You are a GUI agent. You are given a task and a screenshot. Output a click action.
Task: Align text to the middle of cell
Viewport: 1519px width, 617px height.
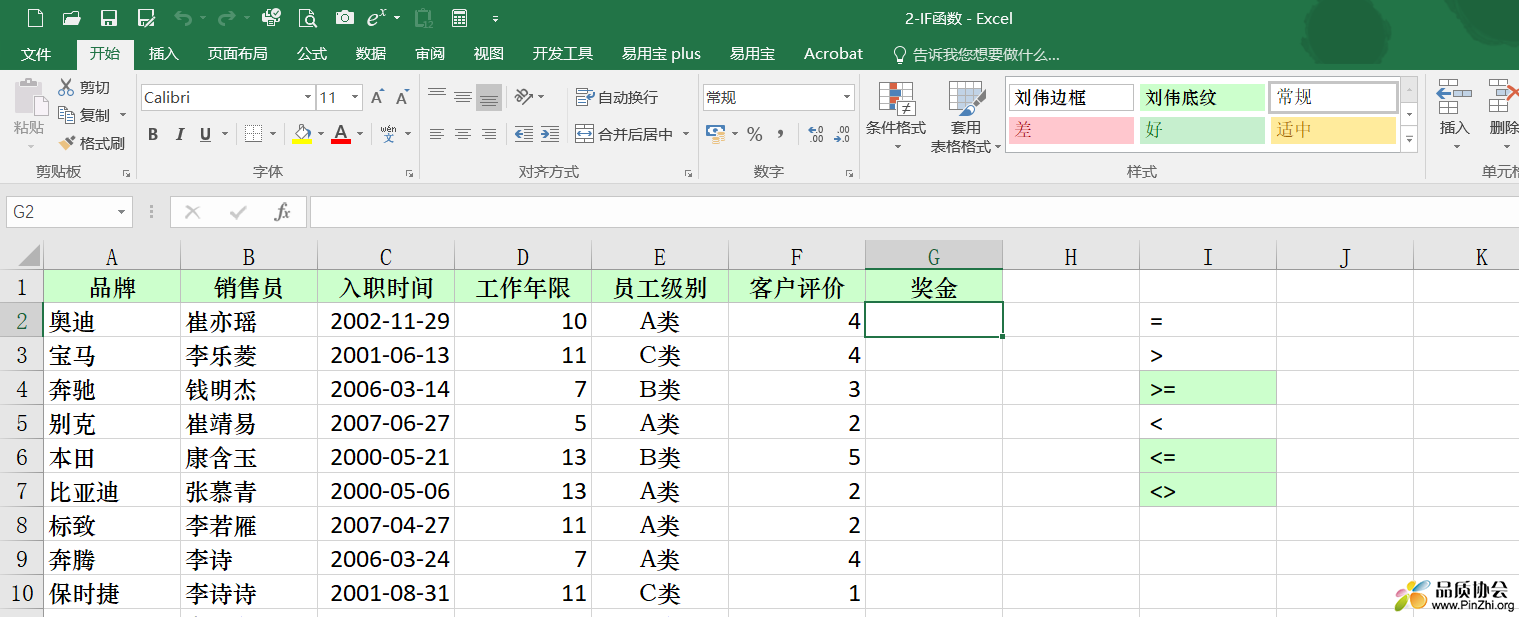coord(463,97)
